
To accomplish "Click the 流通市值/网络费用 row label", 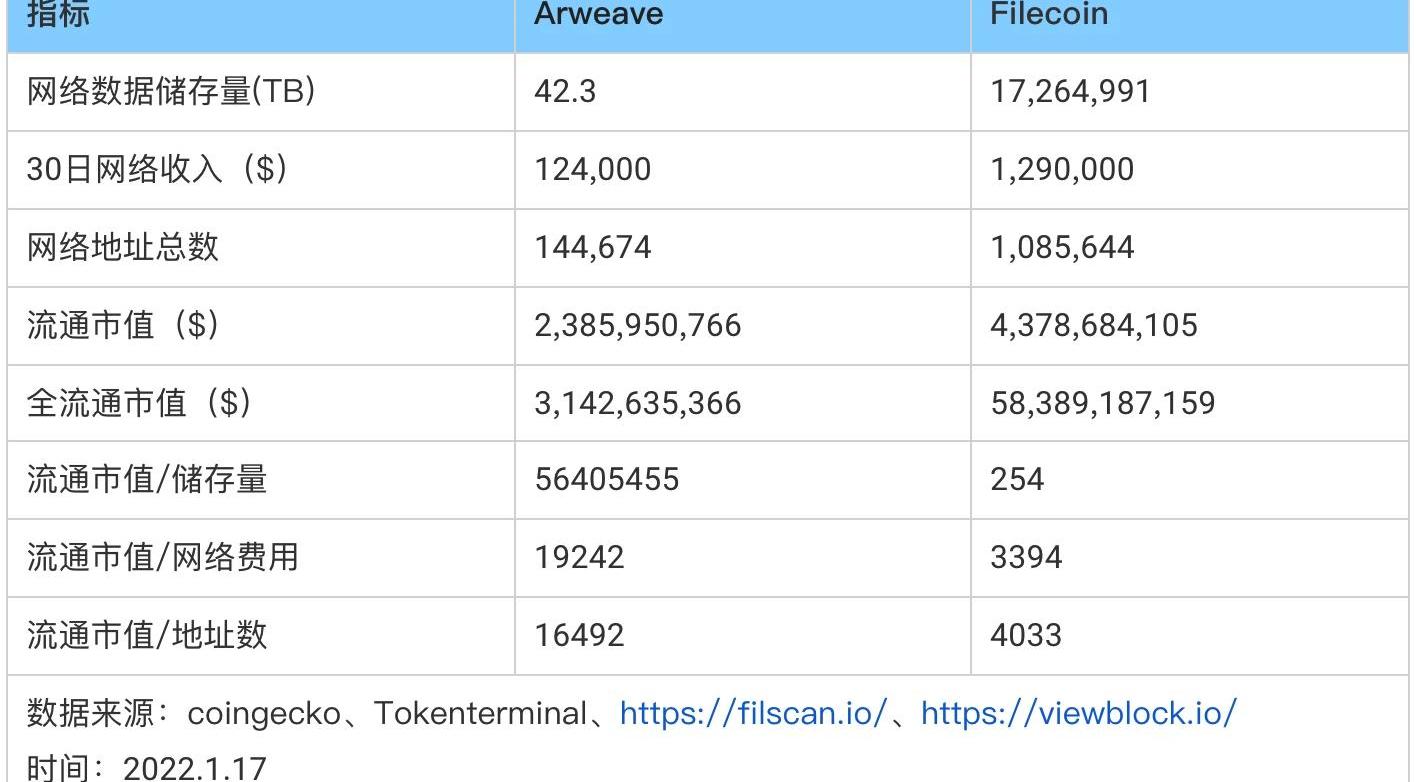I will pos(162,557).
